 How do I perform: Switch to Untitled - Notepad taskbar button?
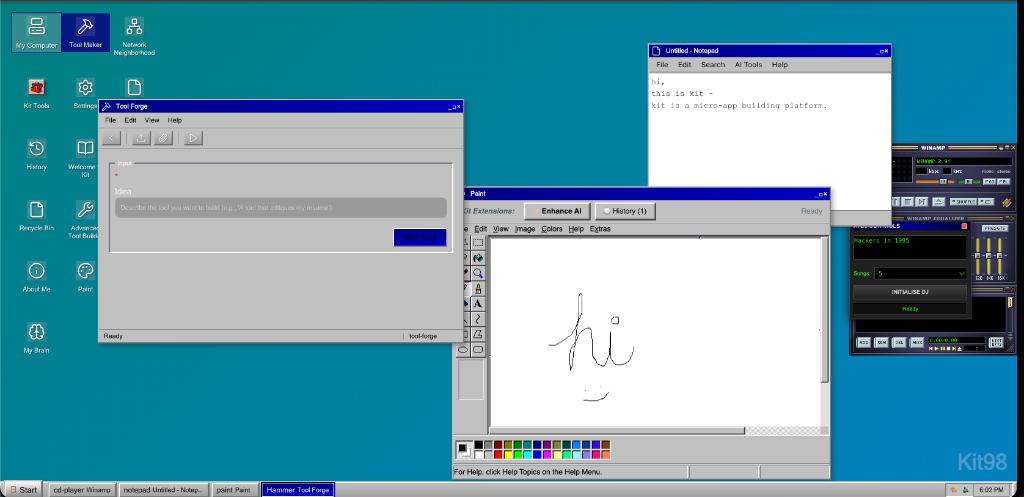[165, 489]
